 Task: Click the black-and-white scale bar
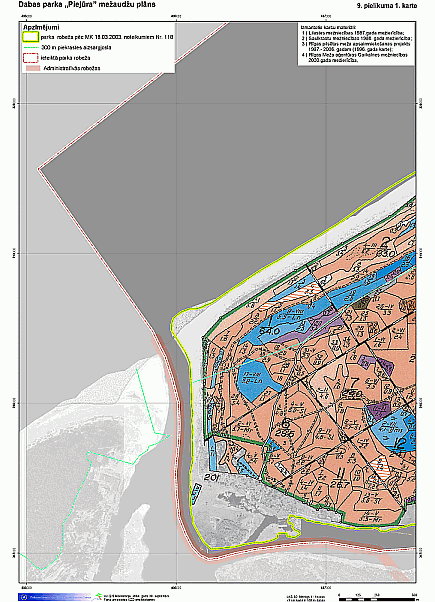pyautogui.click(x=378, y=599)
